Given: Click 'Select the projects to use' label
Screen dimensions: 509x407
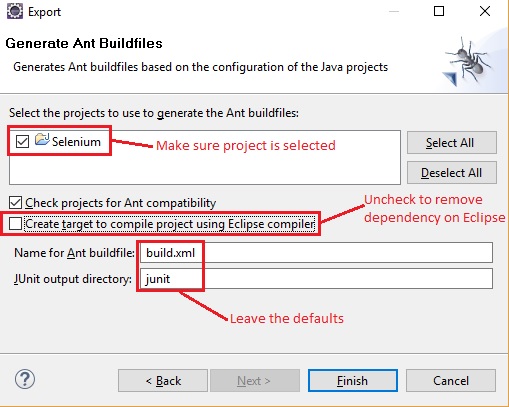Looking at the screenshot, I should pos(154,113).
